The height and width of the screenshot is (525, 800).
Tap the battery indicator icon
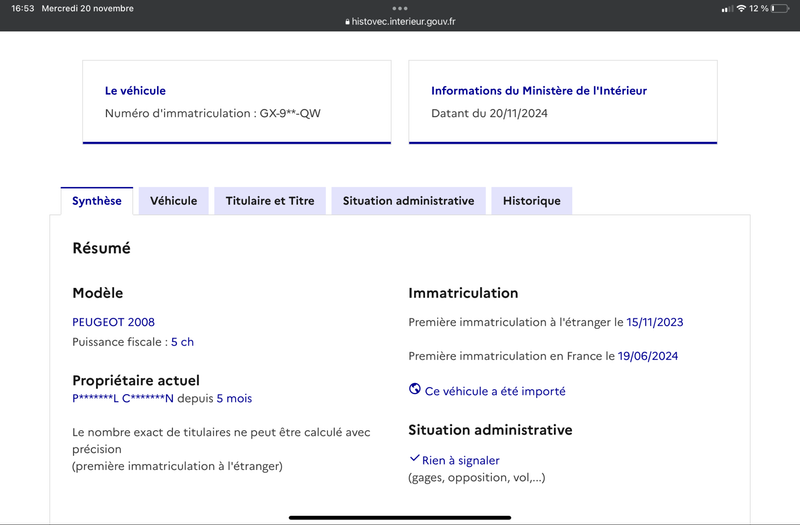point(780,8)
